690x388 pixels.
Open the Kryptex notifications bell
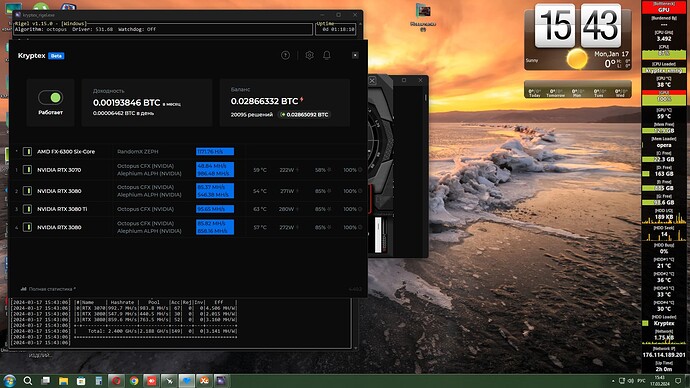point(327,55)
